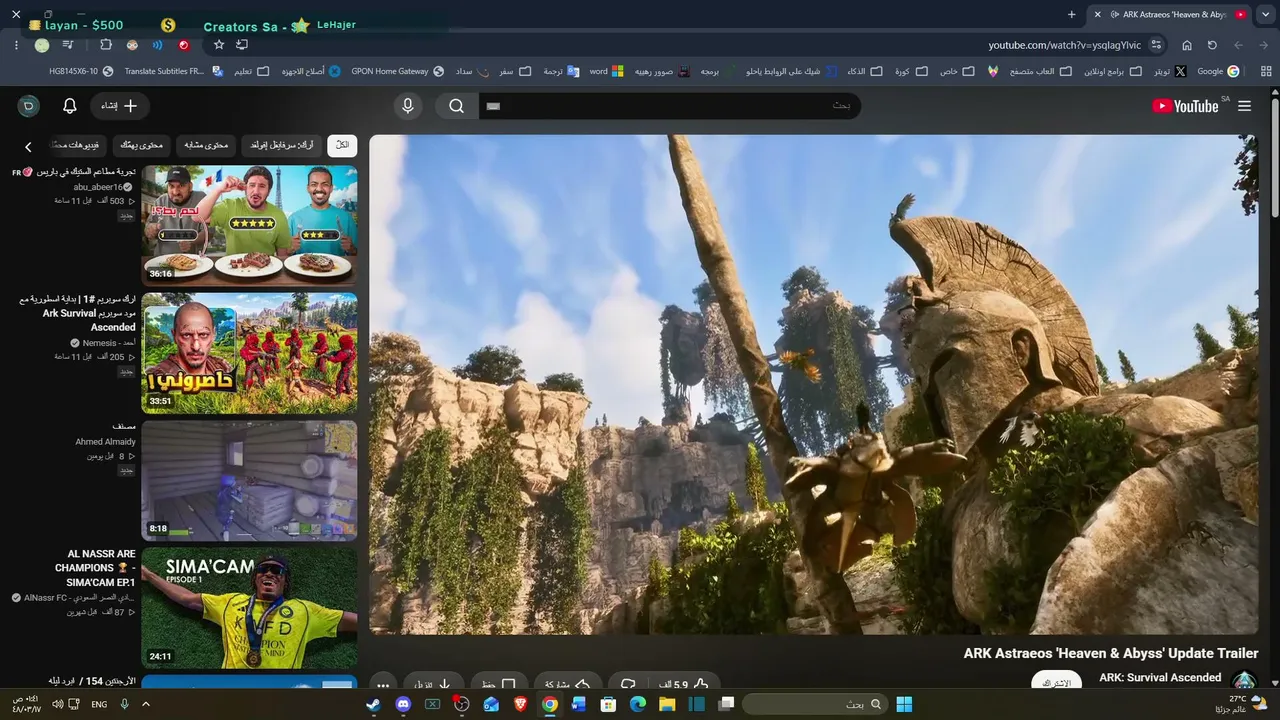
Task: Switch the ENG input language indicator
Action: point(99,704)
